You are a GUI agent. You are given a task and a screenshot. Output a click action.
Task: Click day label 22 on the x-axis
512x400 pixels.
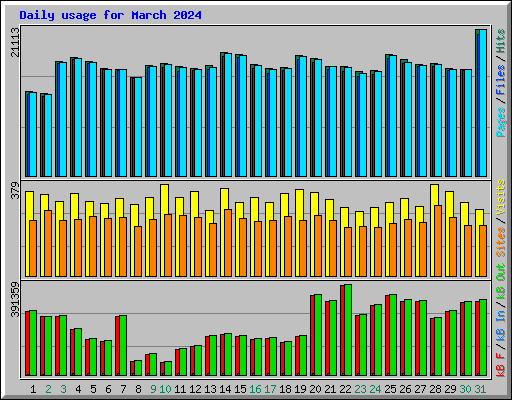click(345, 389)
